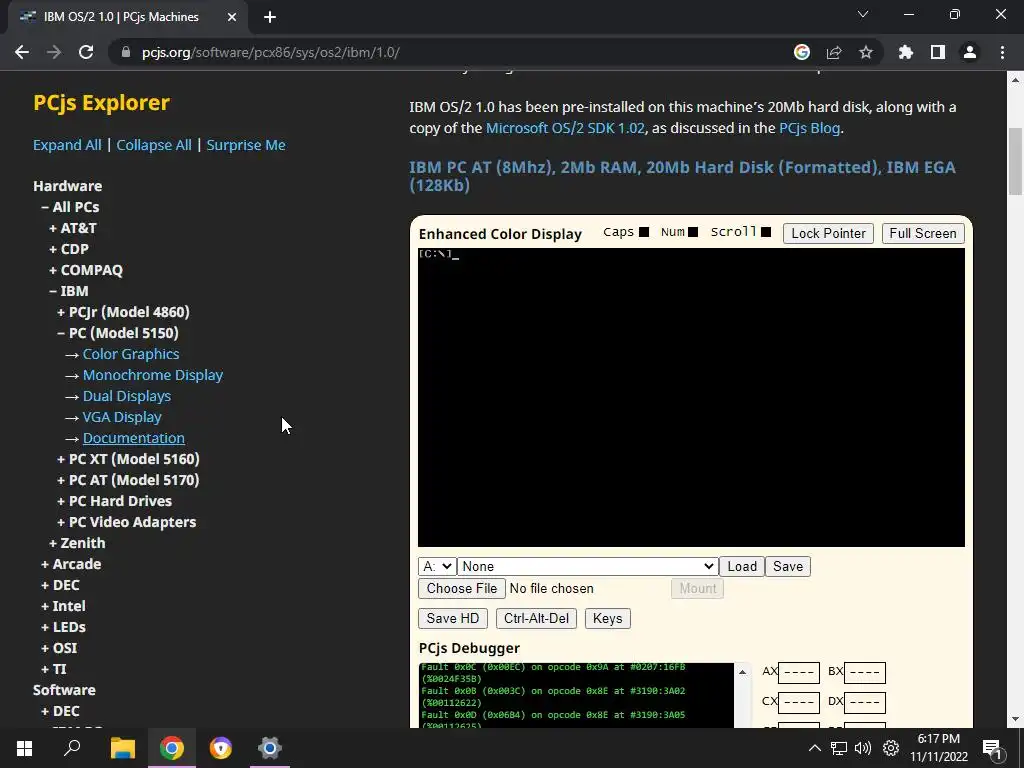This screenshot has height=768, width=1024.
Task: Open the Keys button
Action: tap(607, 618)
